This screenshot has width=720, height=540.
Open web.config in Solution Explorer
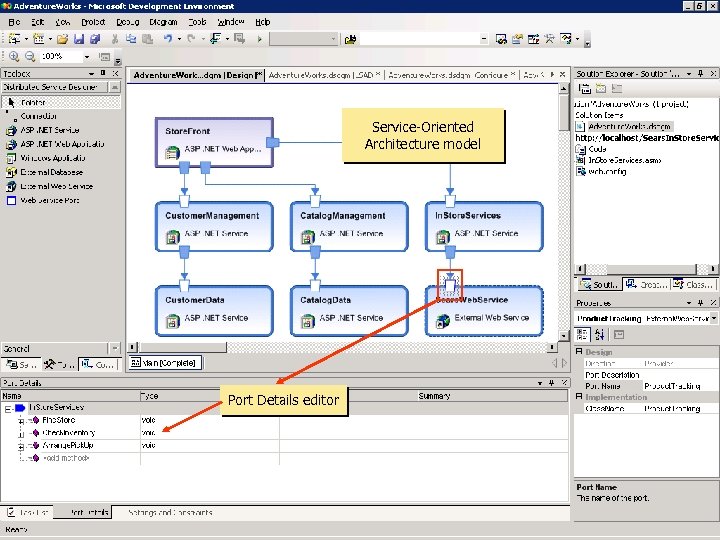[x=606, y=172]
